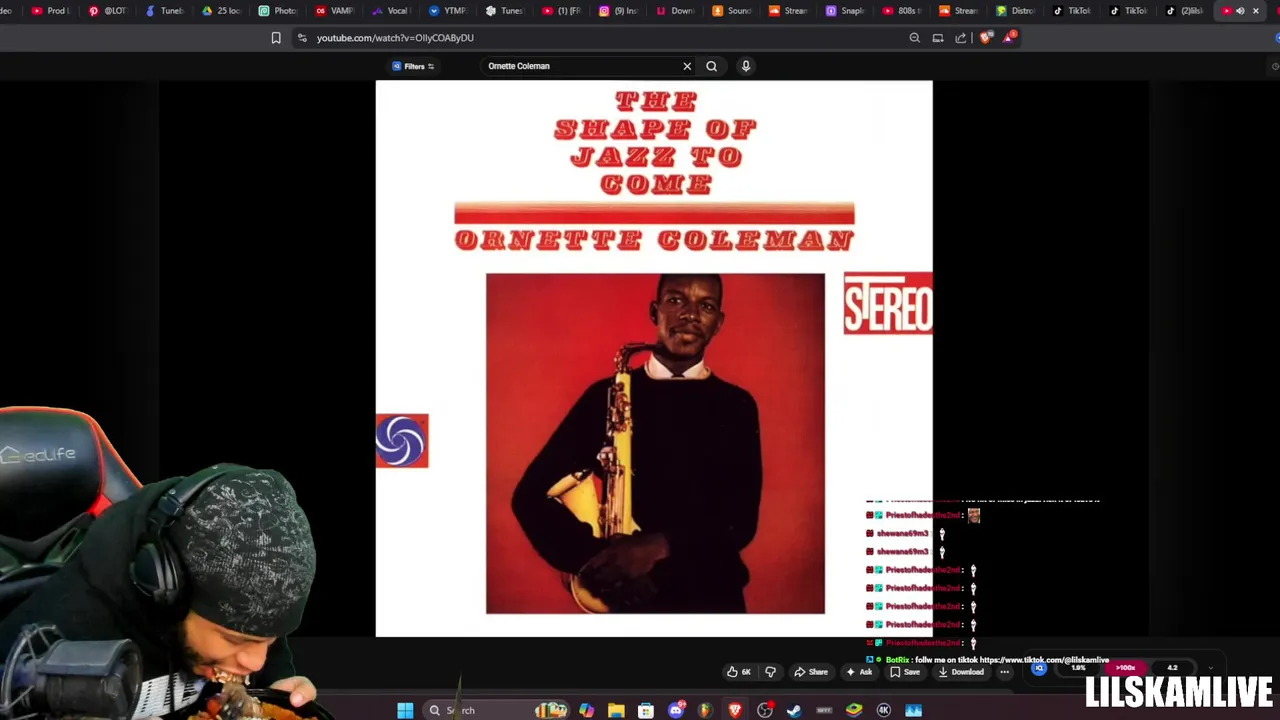The image size is (1280, 720).
Task: Switch to the @LOT Pinterest tab
Action: 108,11
